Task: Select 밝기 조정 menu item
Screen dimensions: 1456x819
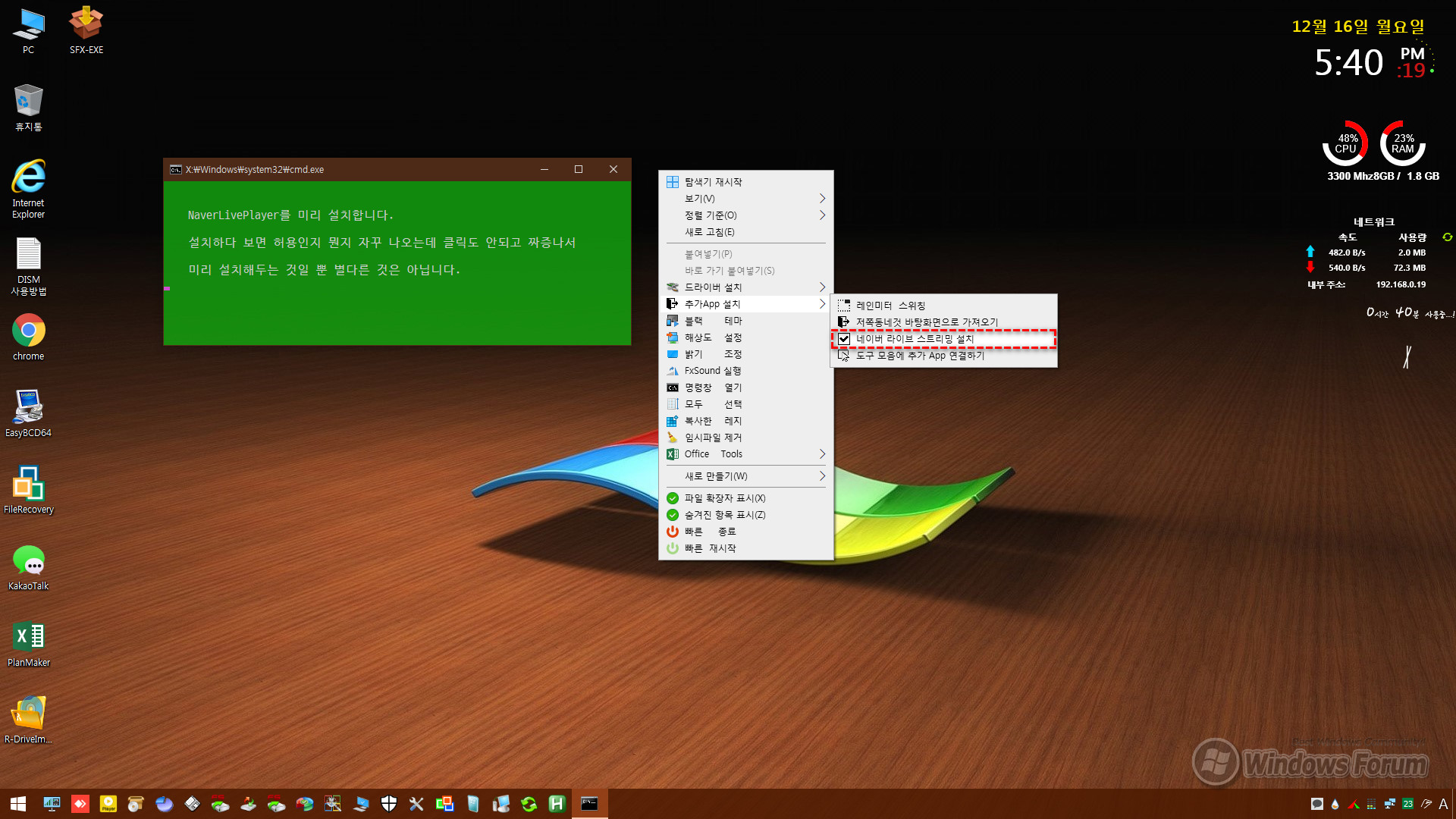Action: [x=746, y=354]
